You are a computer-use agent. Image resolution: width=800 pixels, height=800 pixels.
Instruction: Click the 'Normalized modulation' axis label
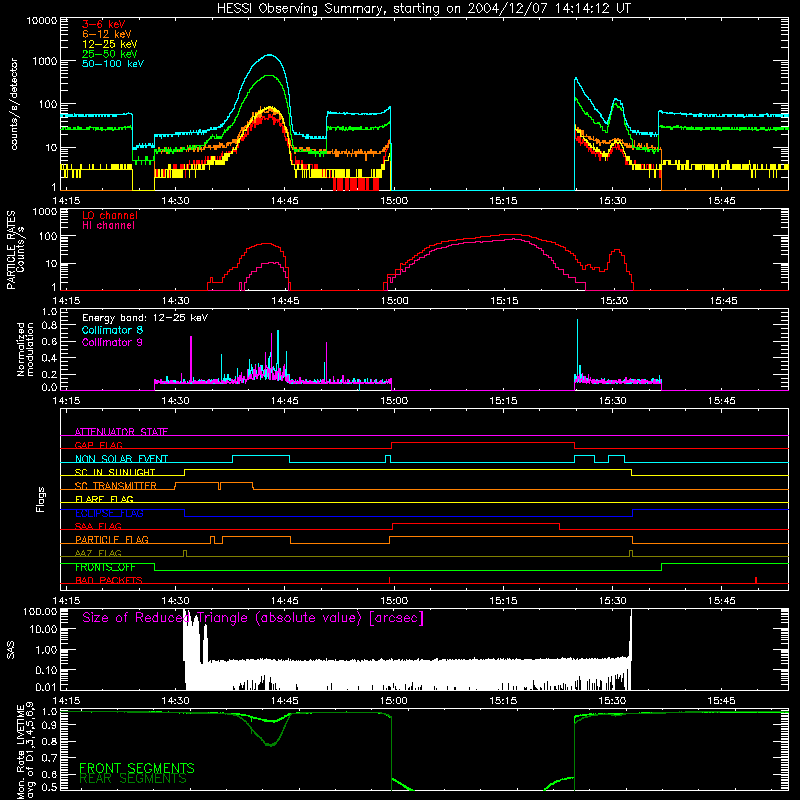[x=25, y=349]
